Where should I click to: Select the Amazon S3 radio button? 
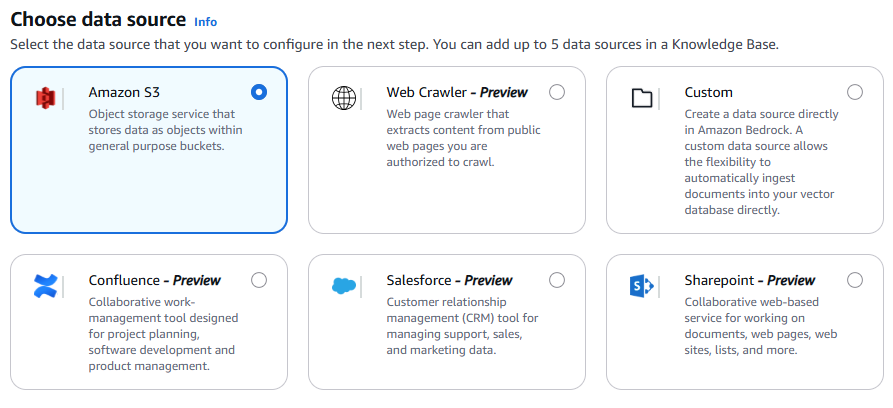pyautogui.click(x=259, y=92)
